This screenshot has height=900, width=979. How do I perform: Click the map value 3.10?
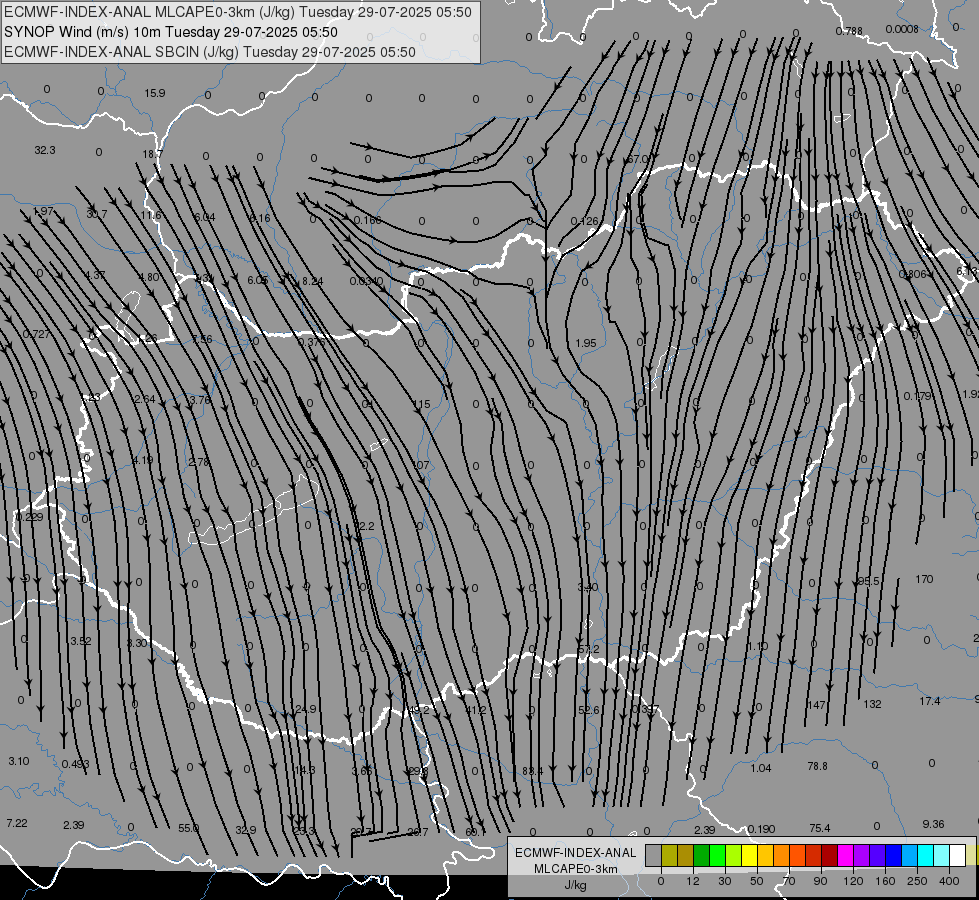point(19,761)
